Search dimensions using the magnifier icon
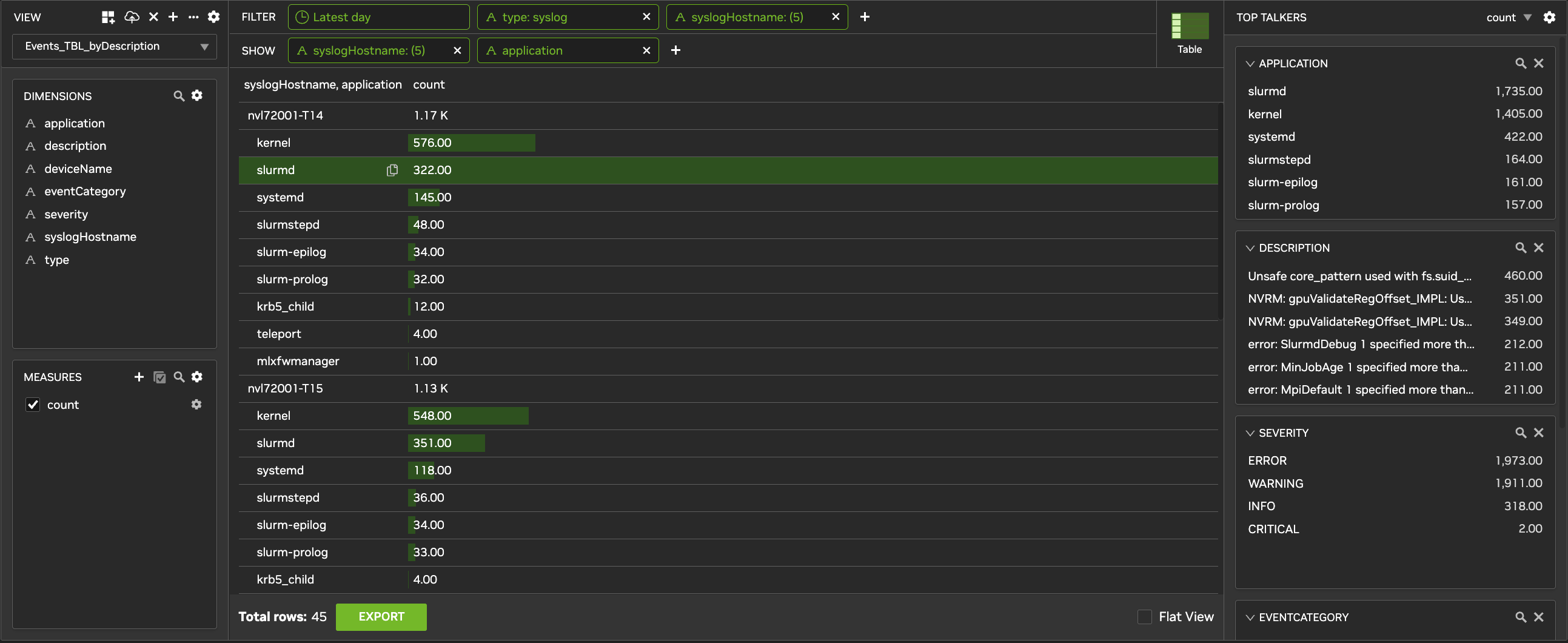 [179, 96]
